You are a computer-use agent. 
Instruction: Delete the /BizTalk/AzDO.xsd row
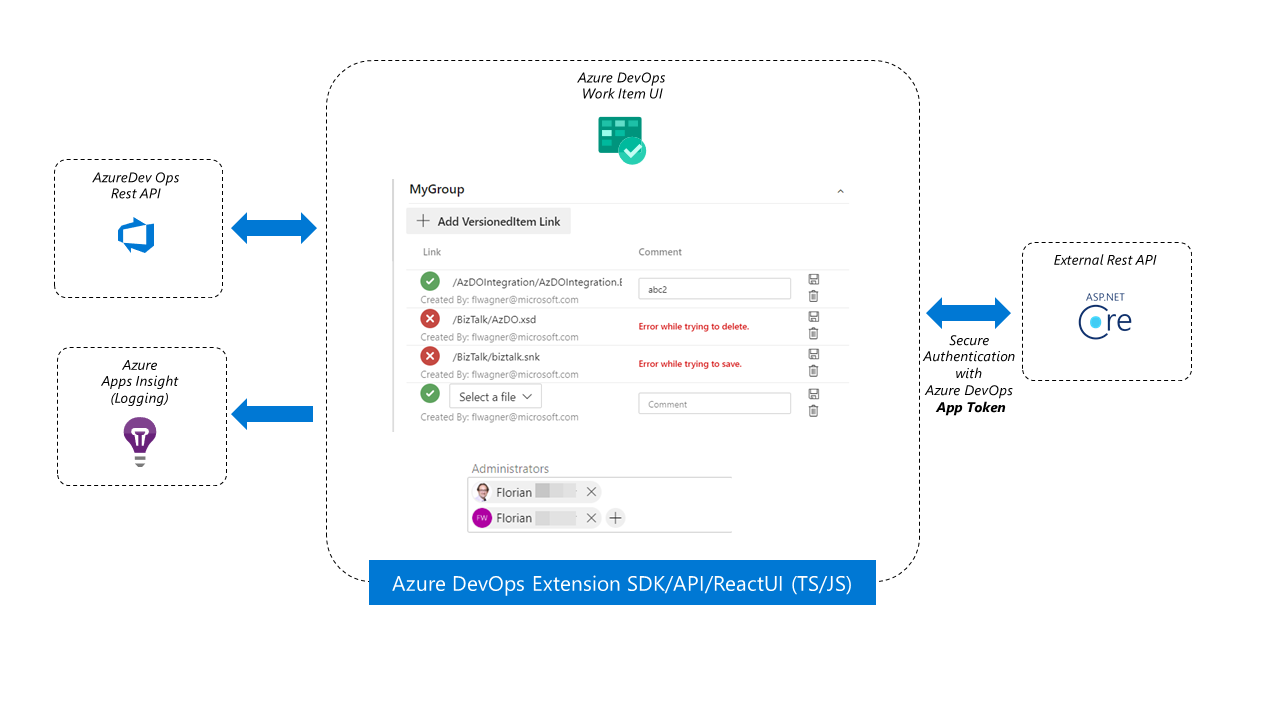point(813,333)
